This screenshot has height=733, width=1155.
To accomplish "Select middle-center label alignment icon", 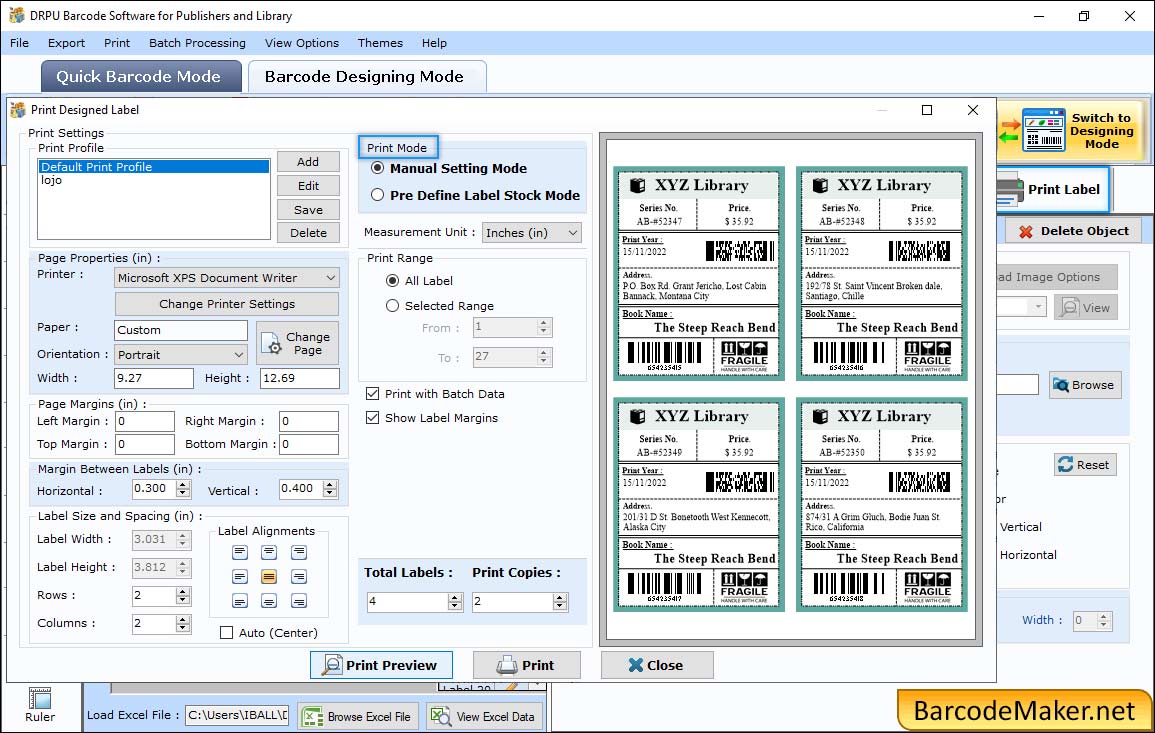I will [269, 577].
